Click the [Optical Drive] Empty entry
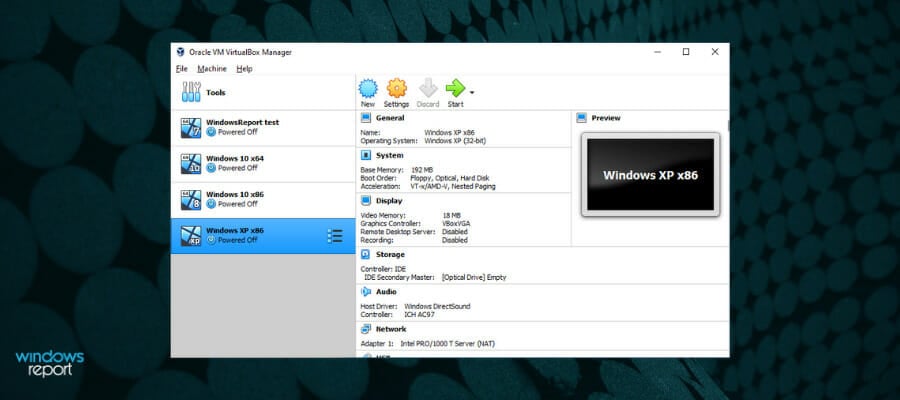Image resolution: width=900 pixels, height=400 pixels. pos(474,277)
